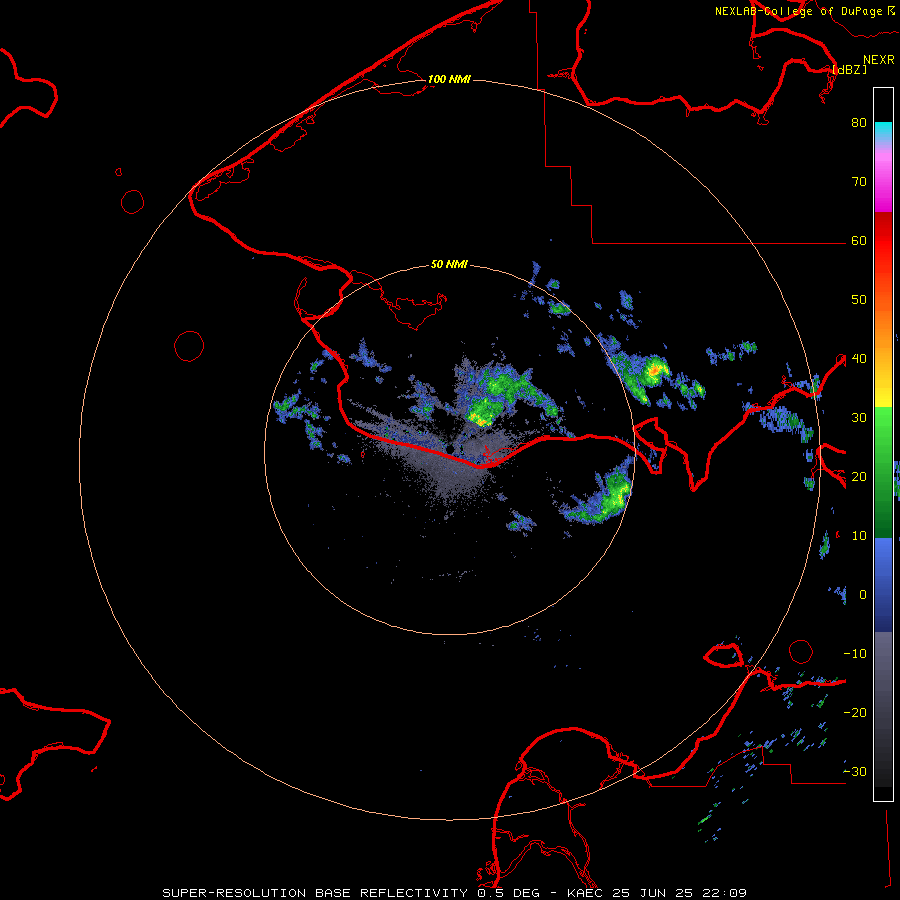
Task: Click the NEXR label above the color scale
Action: point(879,60)
